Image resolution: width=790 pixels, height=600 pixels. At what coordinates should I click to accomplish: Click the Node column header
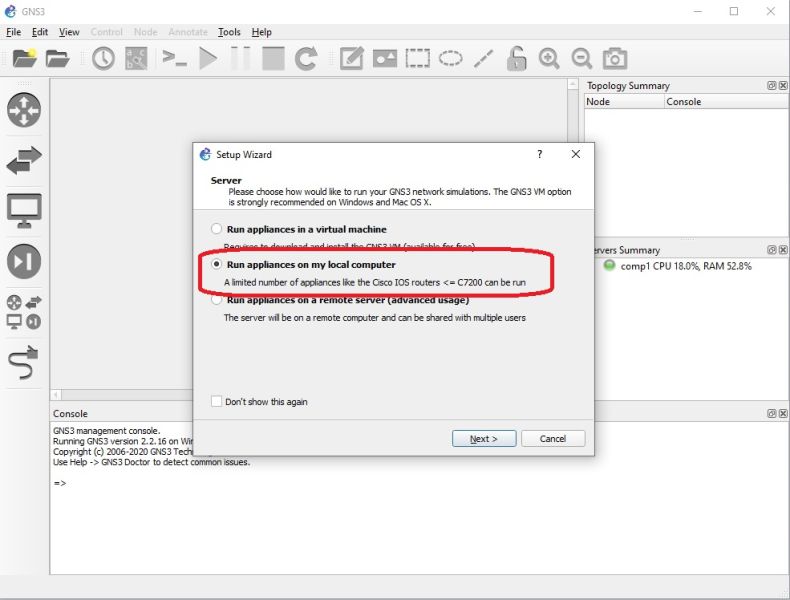pos(624,101)
